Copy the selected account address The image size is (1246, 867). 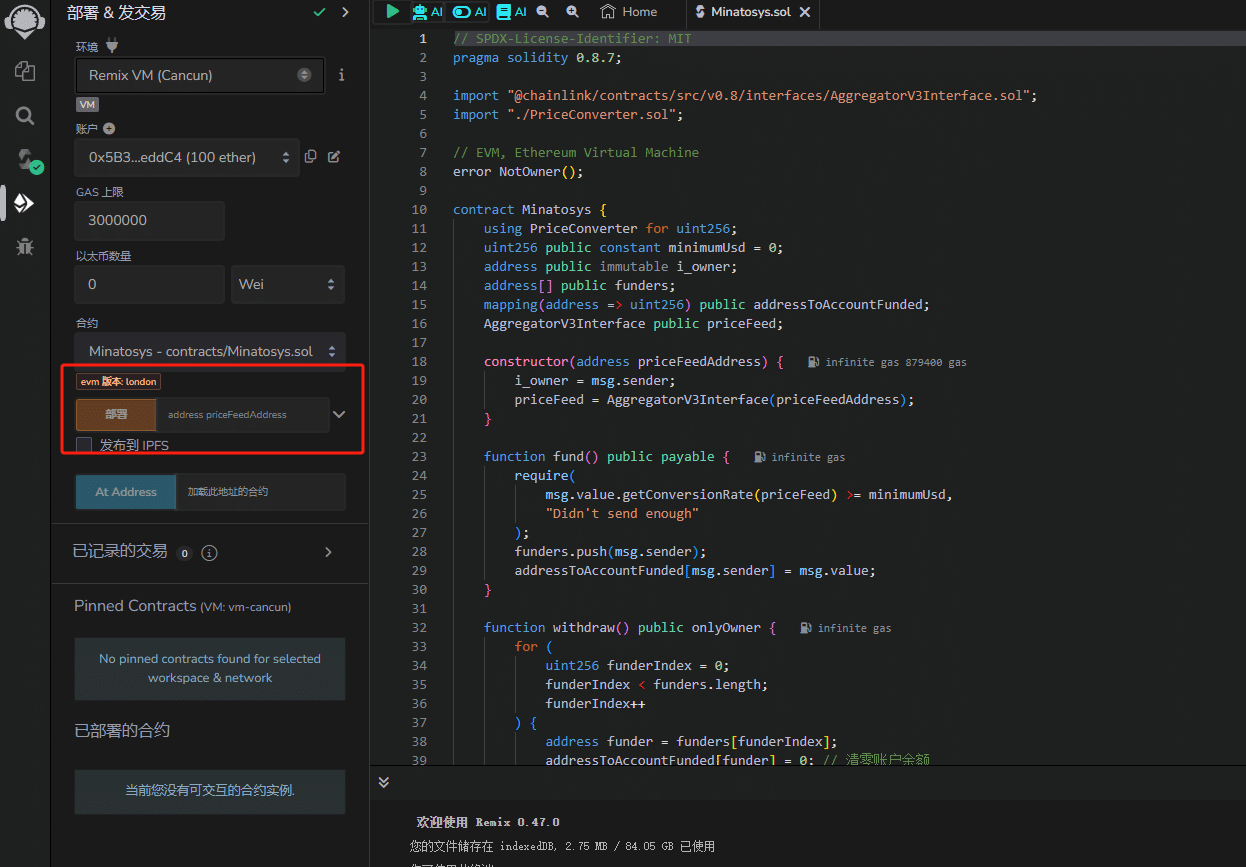[x=311, y=157]
